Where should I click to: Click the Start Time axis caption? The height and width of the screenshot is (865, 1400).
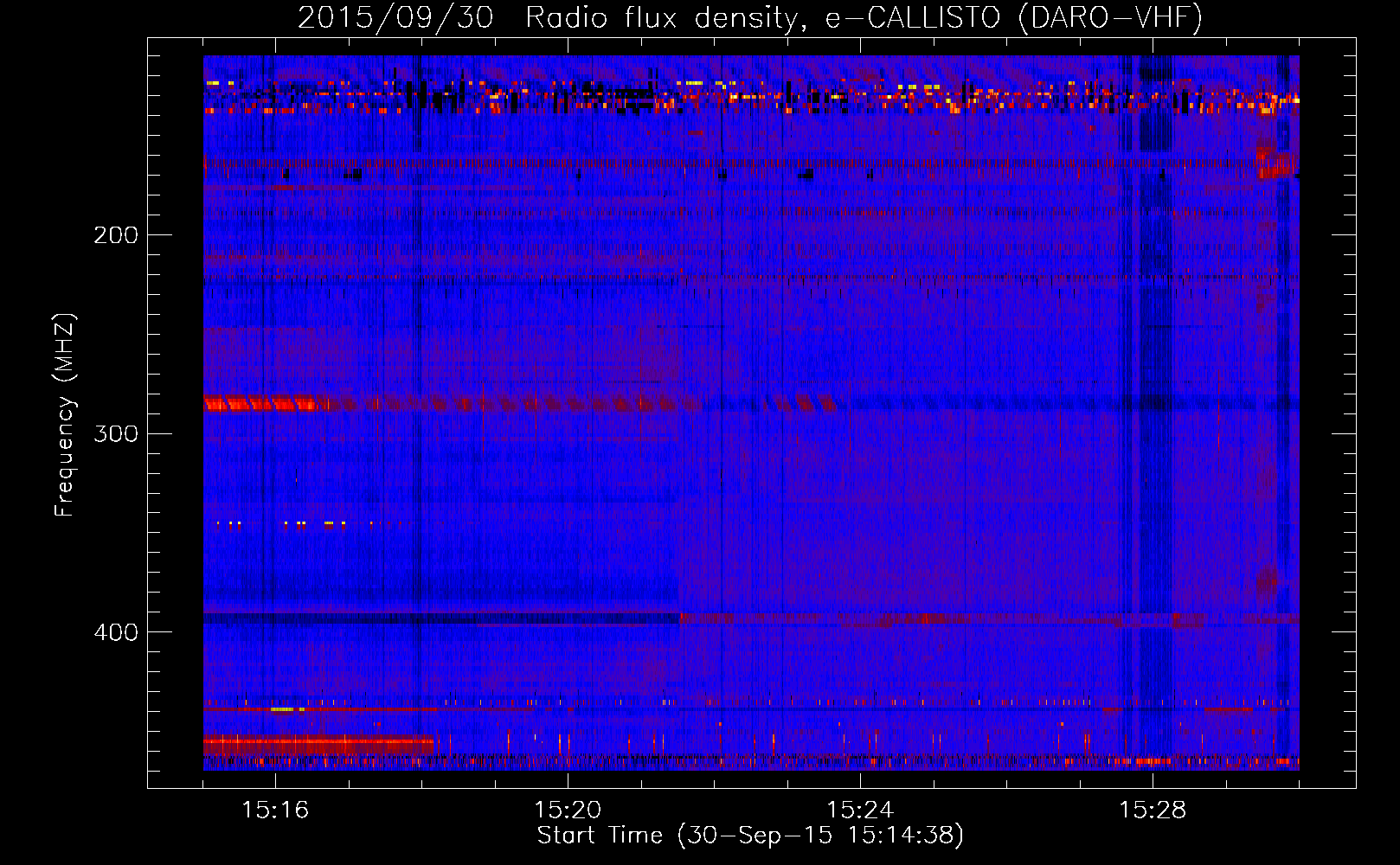point(750,836)
